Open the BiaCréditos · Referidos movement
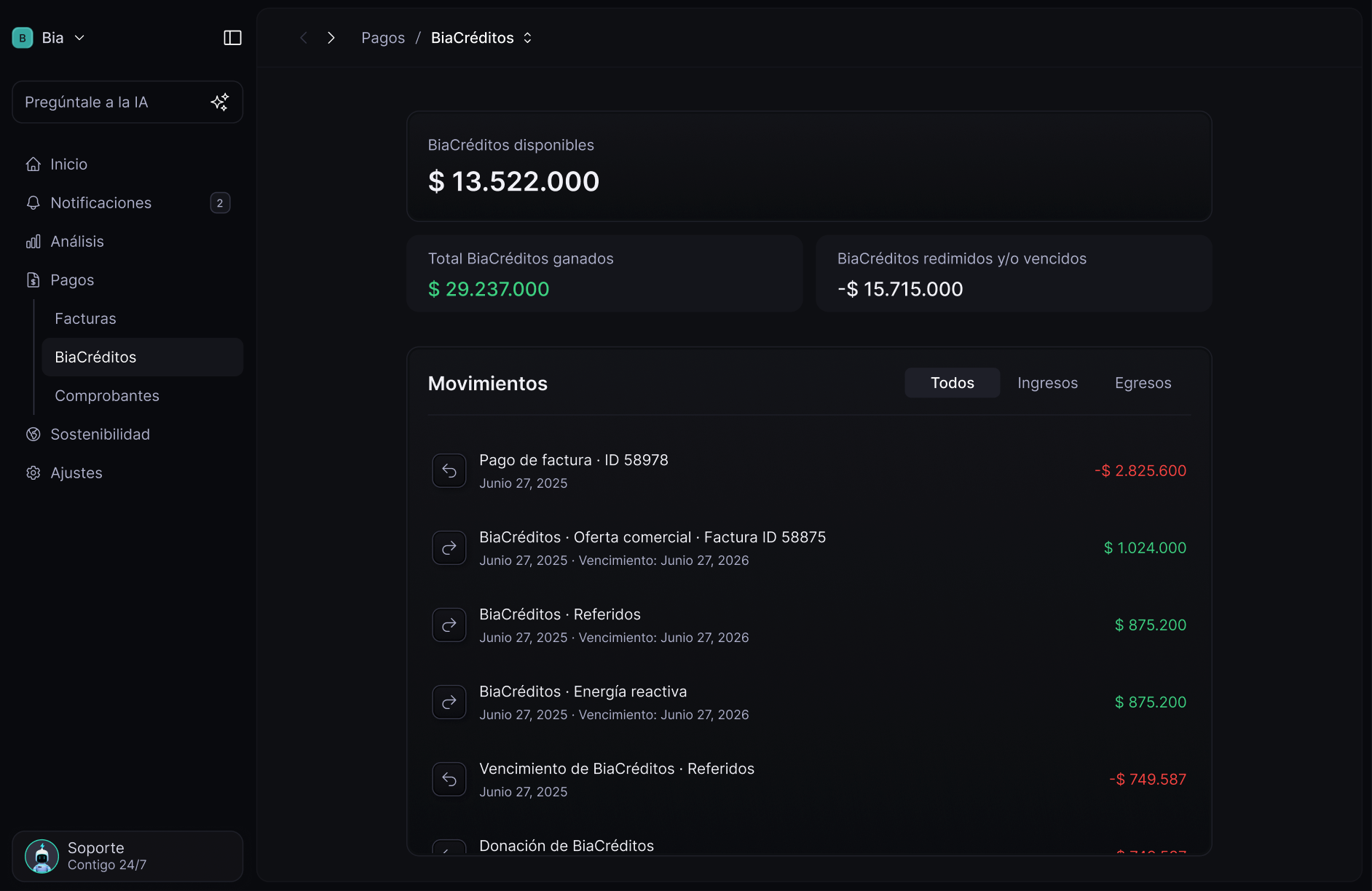1372x891 pixels. (809, 625)
